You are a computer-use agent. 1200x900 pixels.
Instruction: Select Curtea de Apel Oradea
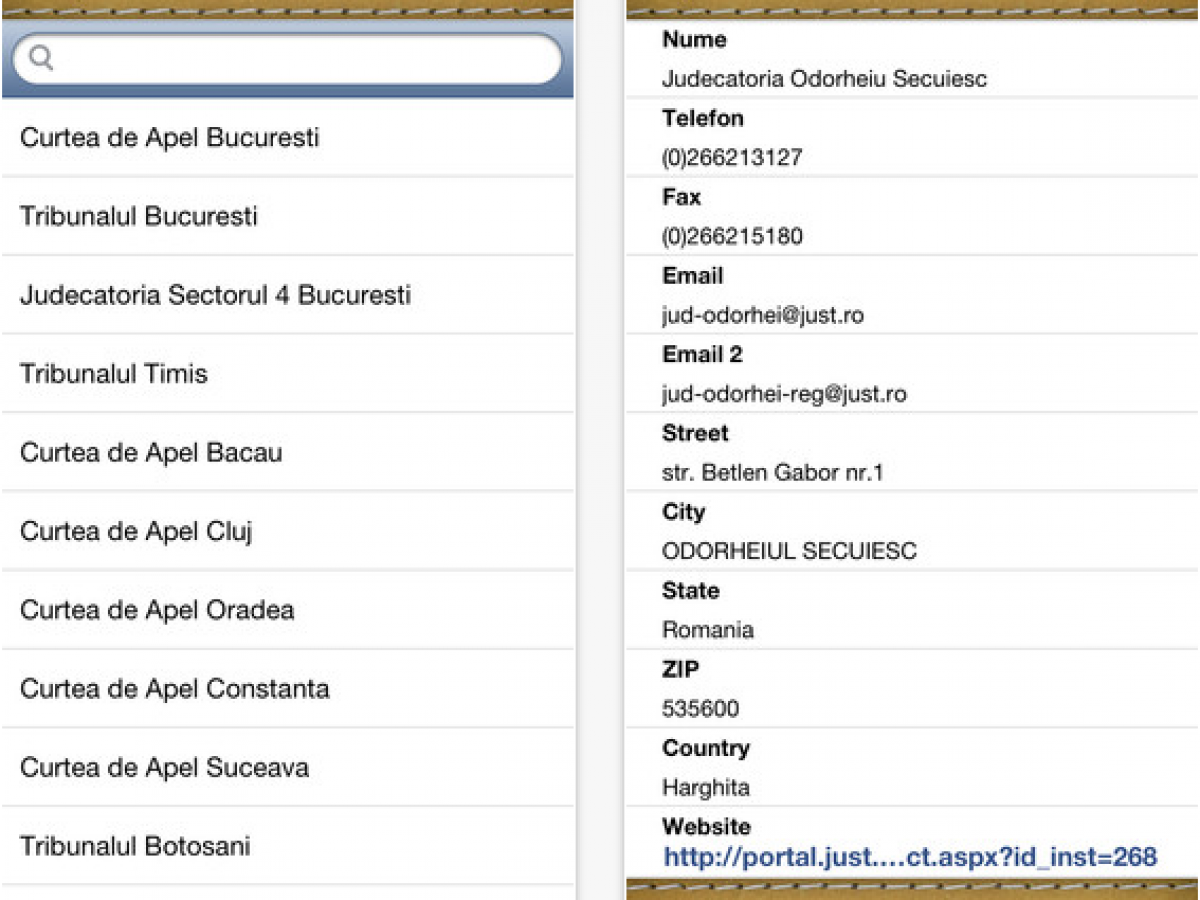[x=288, y=610]
